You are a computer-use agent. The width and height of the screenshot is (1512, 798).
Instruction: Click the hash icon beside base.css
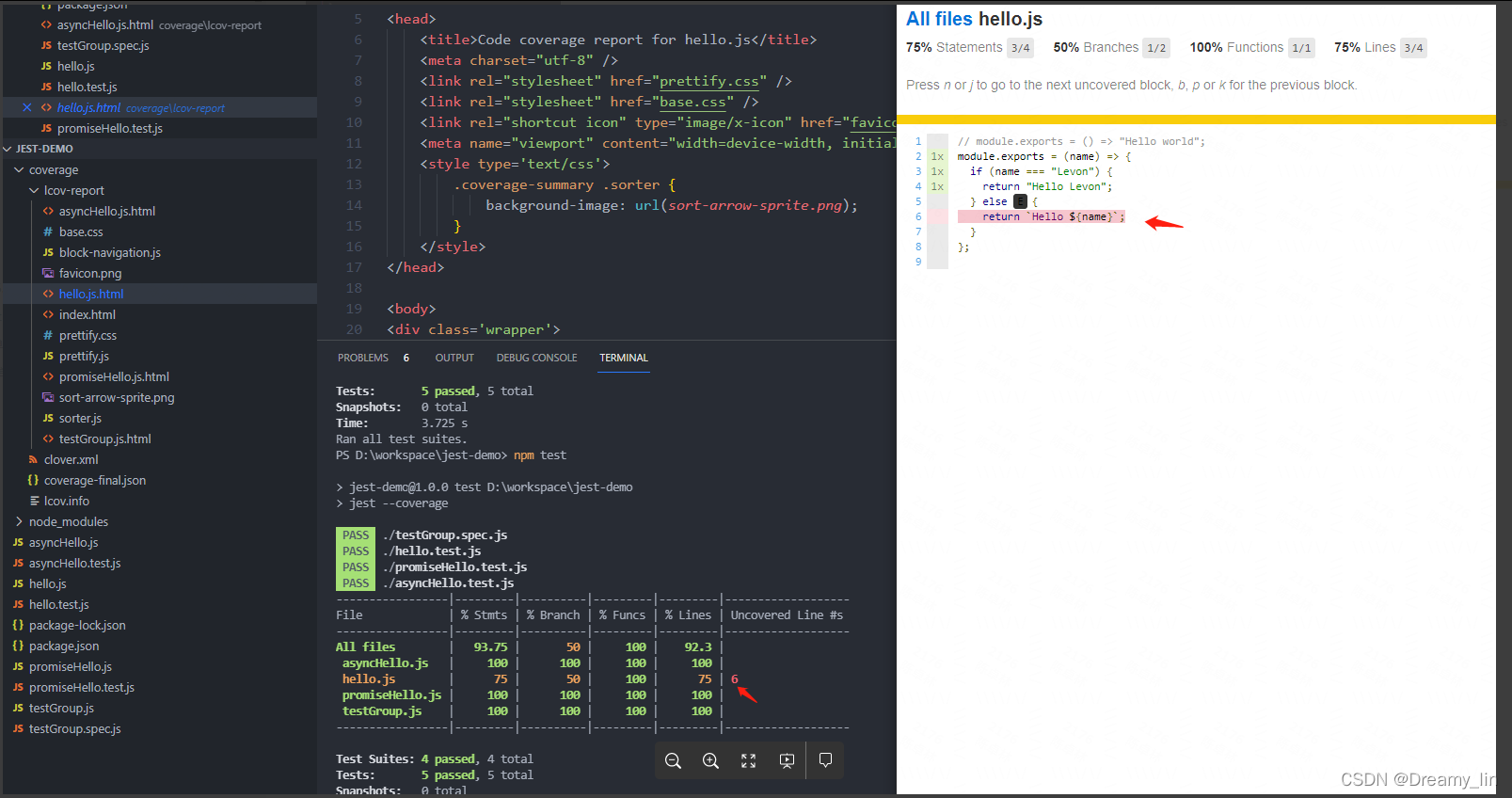pyautogui.click(x=48, y=231)
